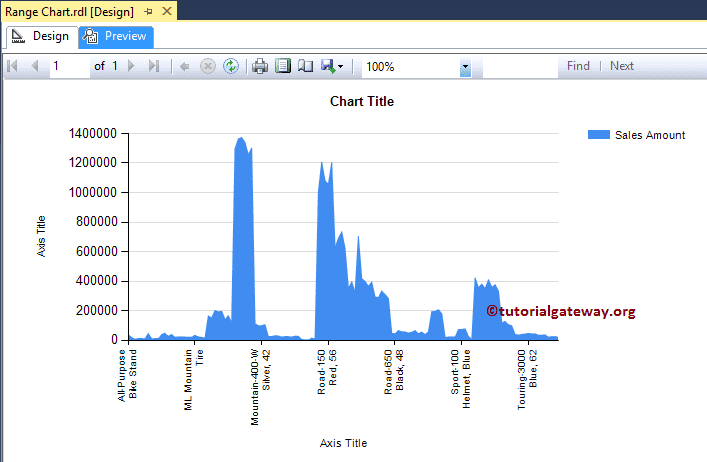Toggle print layout view
The height and width of the screenshot is (462, 707).
pos(283,66)
